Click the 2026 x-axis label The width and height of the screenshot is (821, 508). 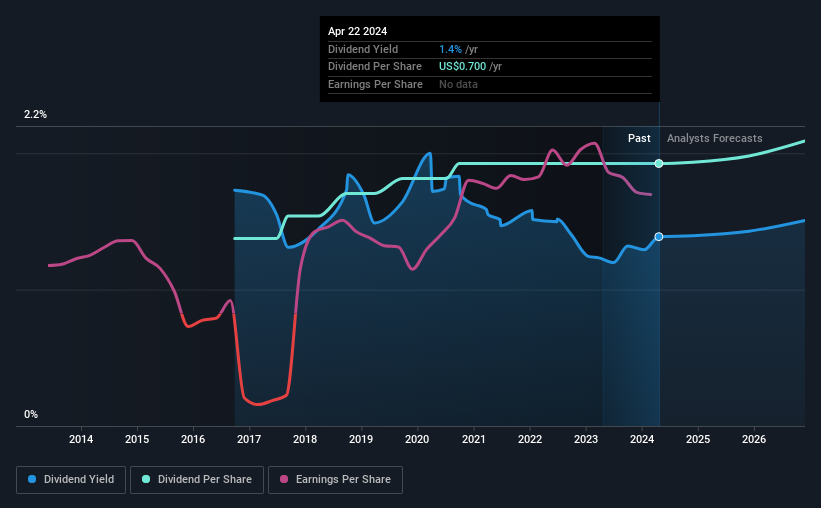(x=754, y=439)
